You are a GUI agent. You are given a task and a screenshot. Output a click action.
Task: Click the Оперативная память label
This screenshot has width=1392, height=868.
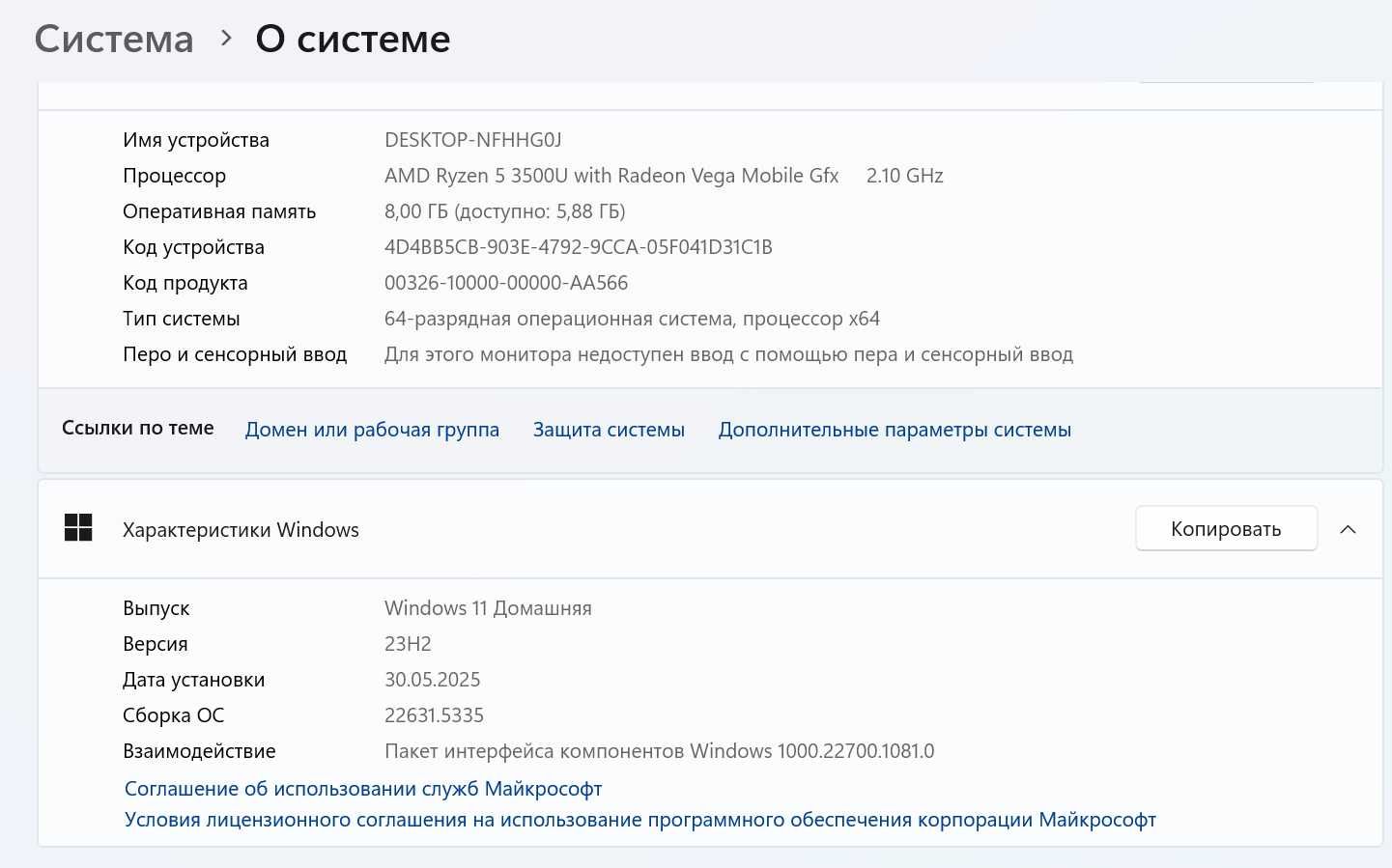tap(219, 211)
